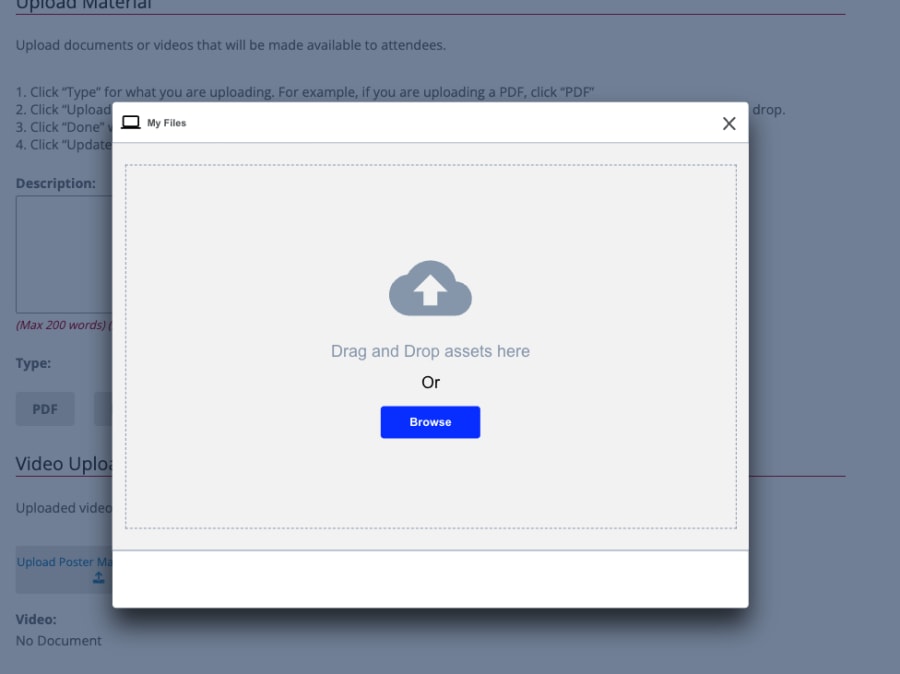Click the upload arrow icon under Upload Poster

(99, 578)
